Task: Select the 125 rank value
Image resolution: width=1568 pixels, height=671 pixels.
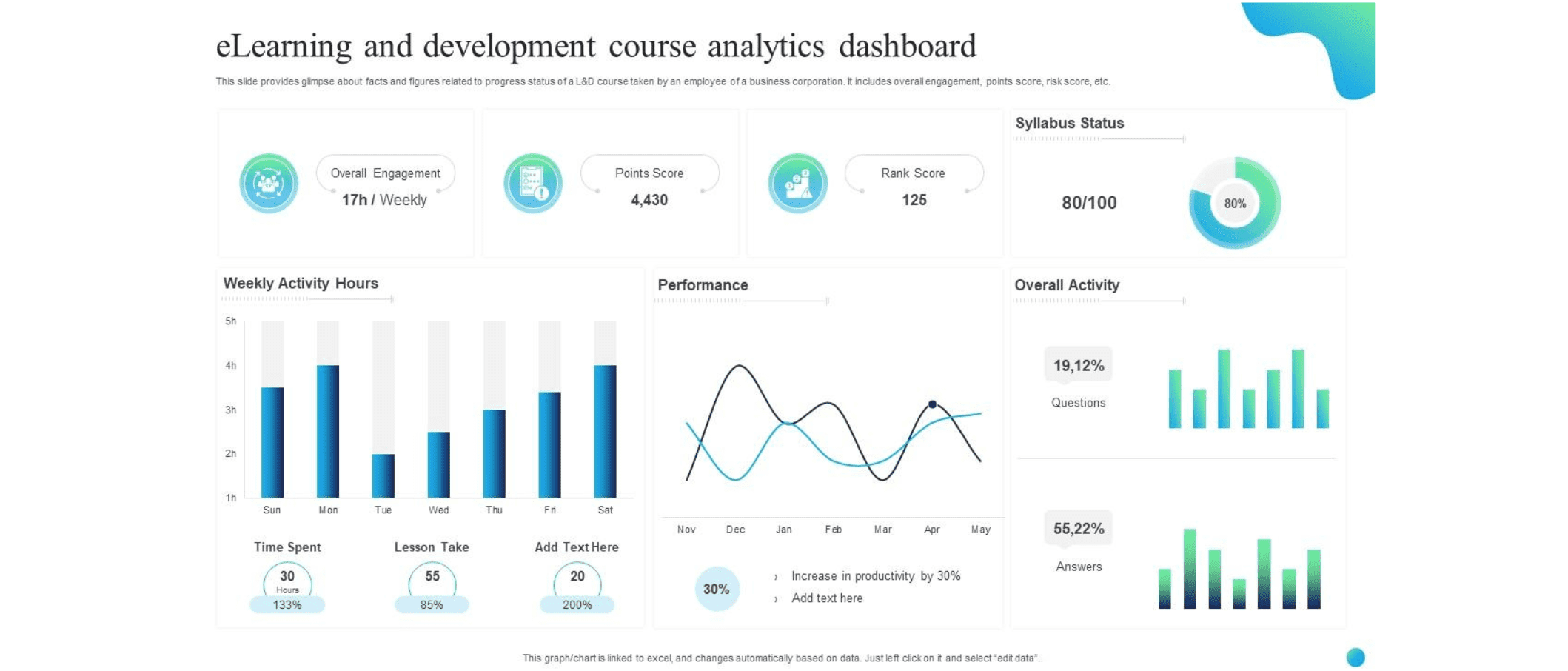Action: click(x=914, y=200)
